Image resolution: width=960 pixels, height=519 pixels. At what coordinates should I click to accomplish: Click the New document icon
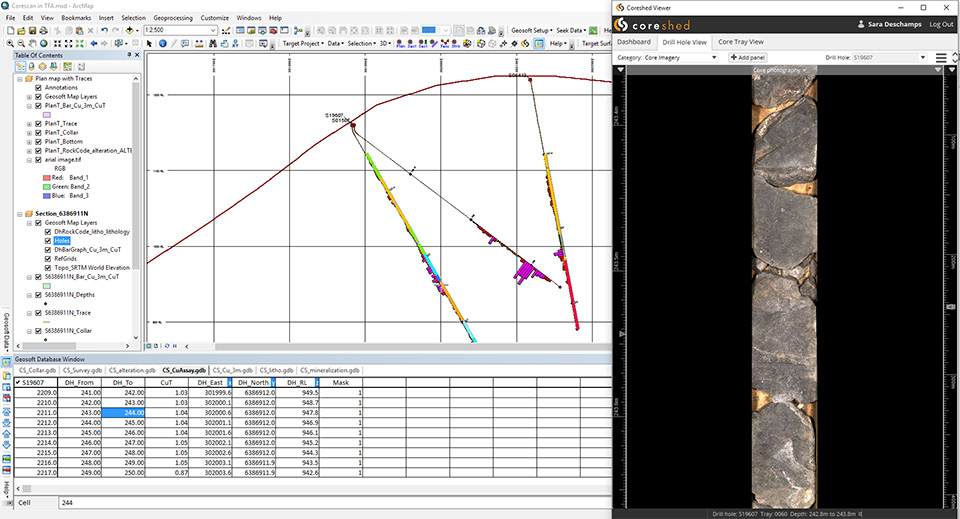tap(9, 30)
